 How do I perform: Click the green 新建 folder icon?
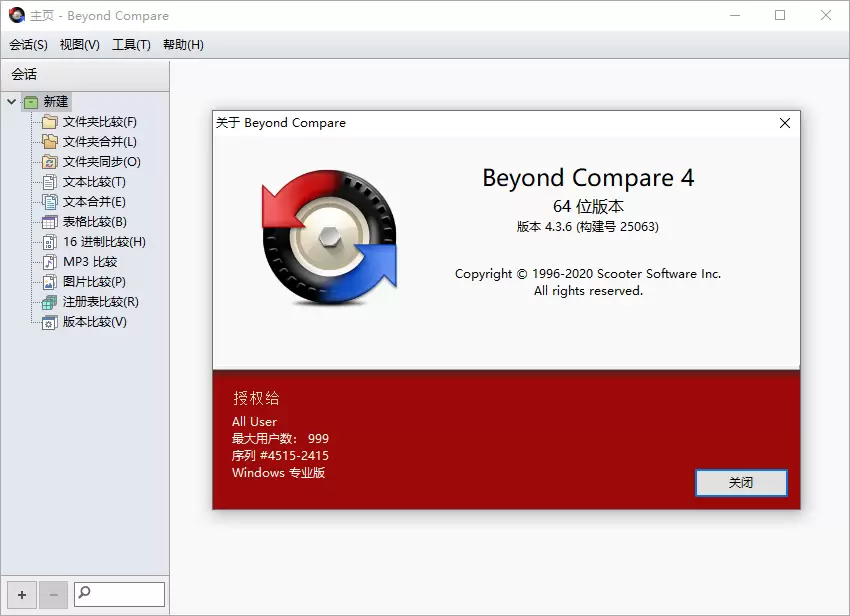click(31, 102)
